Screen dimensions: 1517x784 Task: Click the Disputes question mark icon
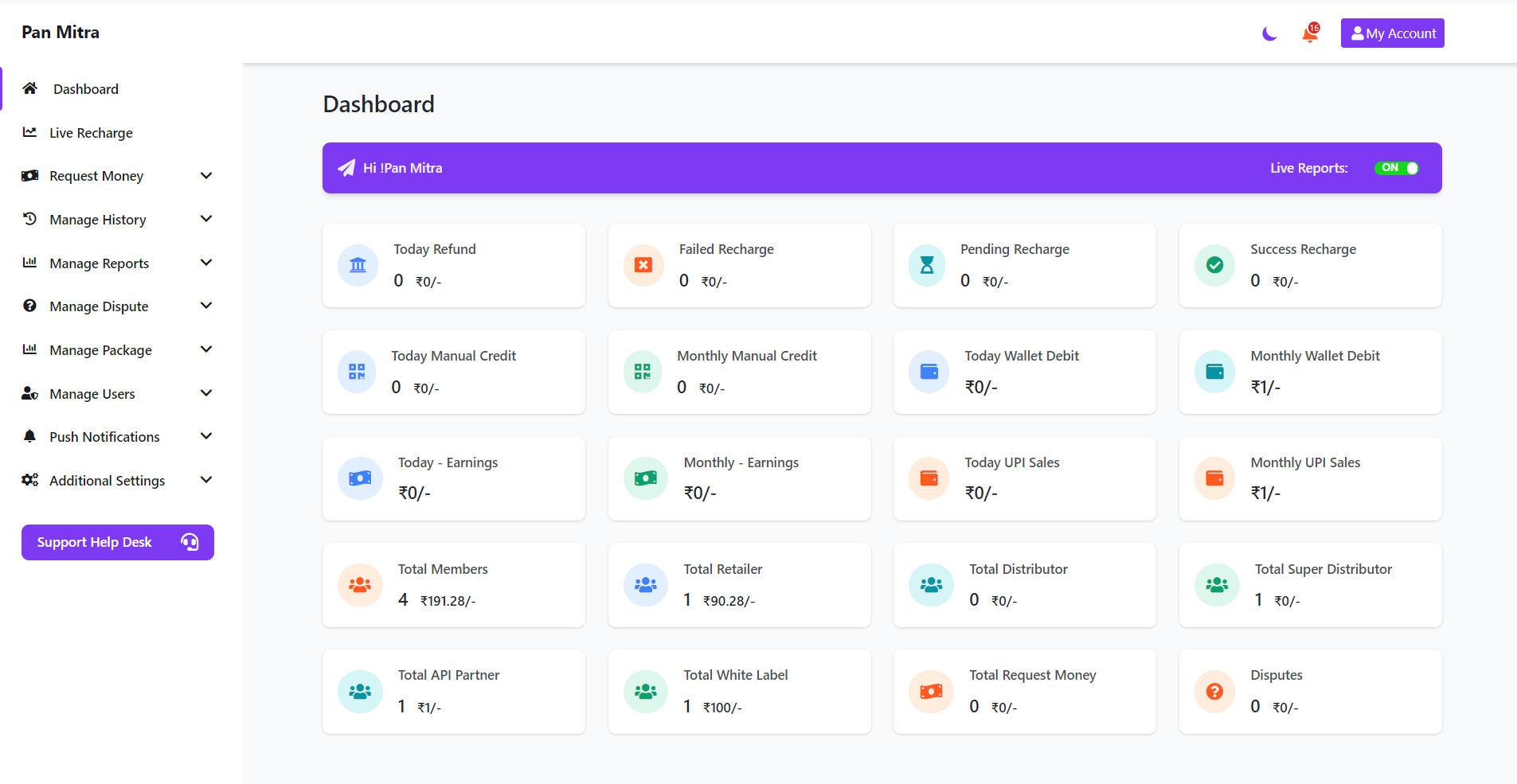[1214, 692]
